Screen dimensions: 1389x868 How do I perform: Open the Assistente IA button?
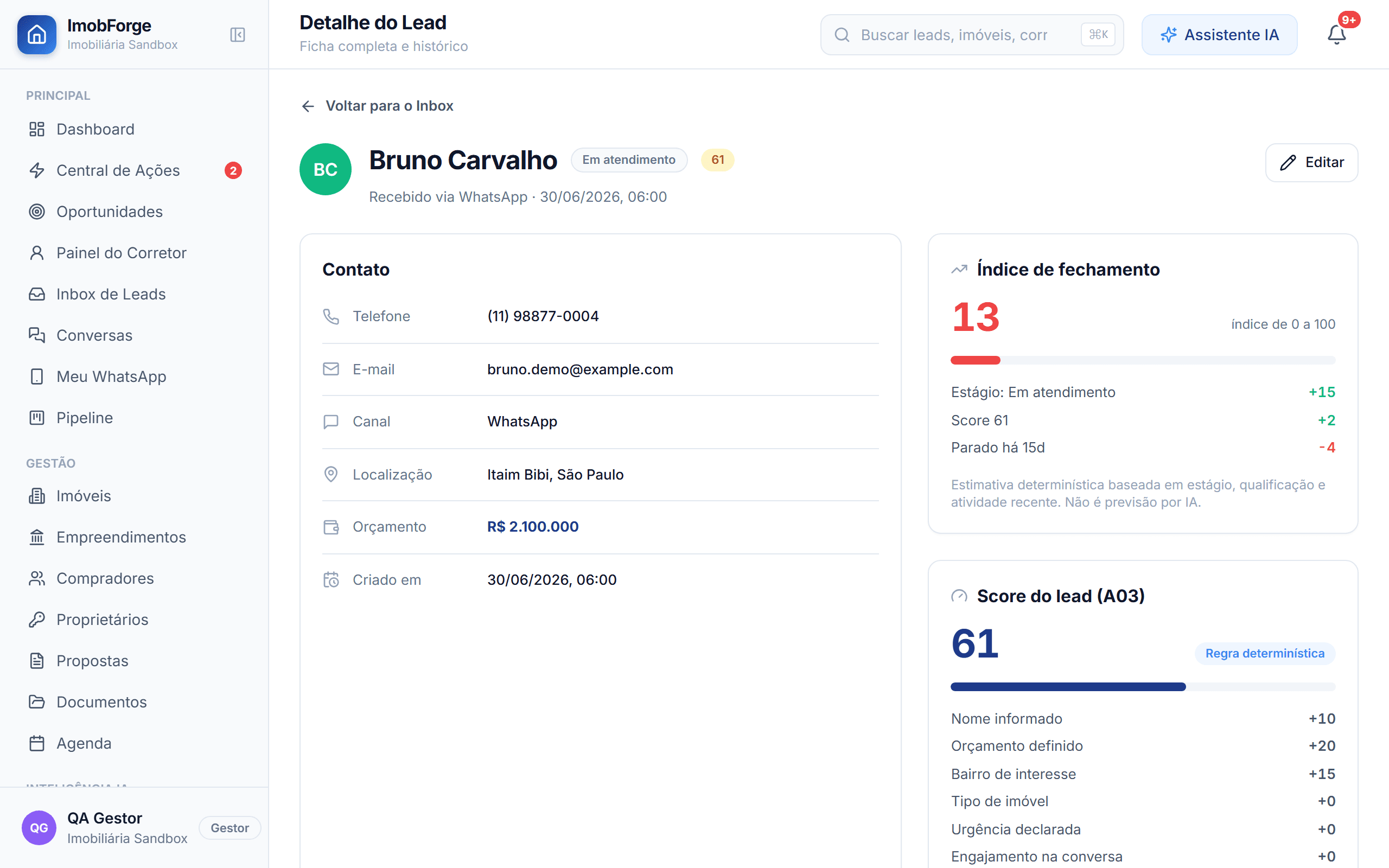(1219, 35)
